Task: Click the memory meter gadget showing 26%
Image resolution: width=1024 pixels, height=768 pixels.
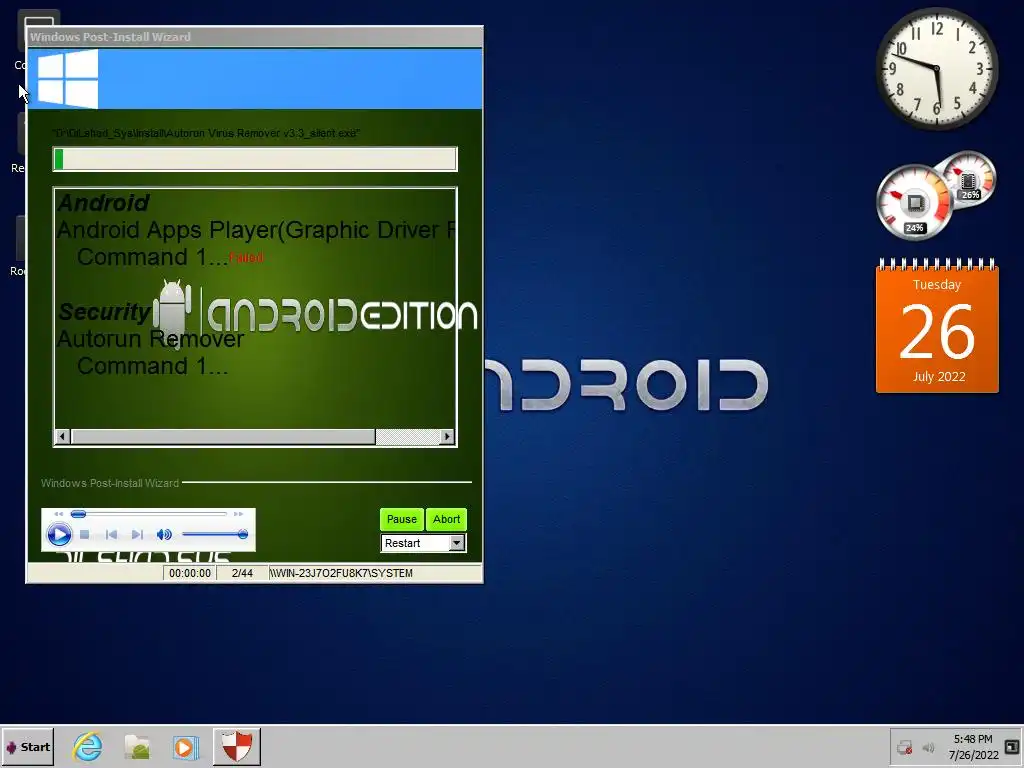Action: pos(968,178)
